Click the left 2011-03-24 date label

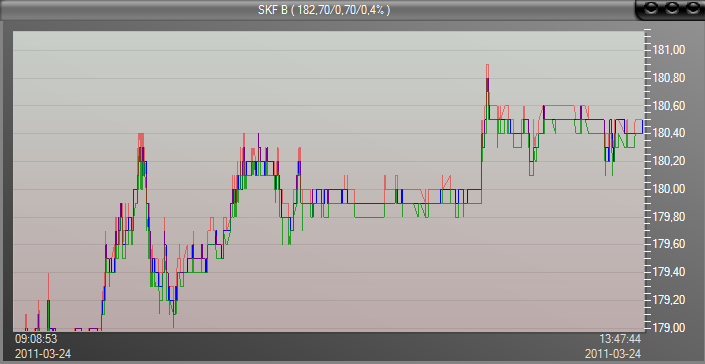[43, 353]
